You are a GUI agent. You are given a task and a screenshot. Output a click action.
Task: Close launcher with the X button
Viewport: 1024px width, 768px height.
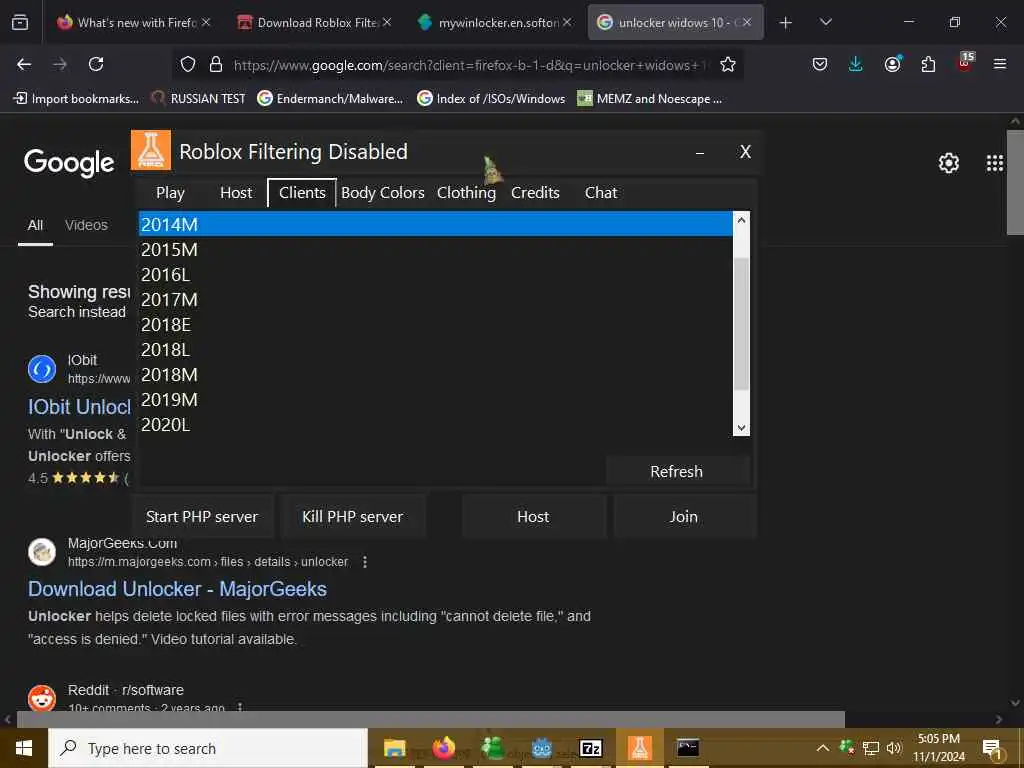[x=745, y=152]
